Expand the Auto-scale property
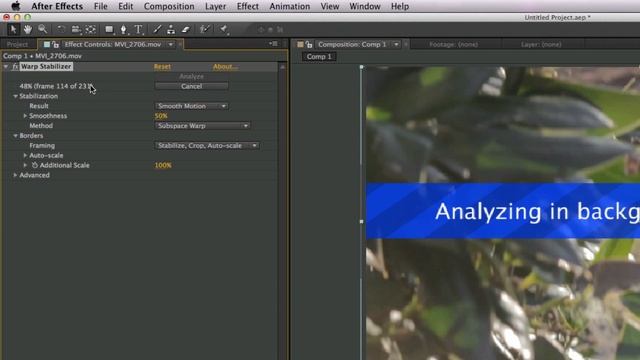This screenshot has height=360, width=640. click(25, 156)
